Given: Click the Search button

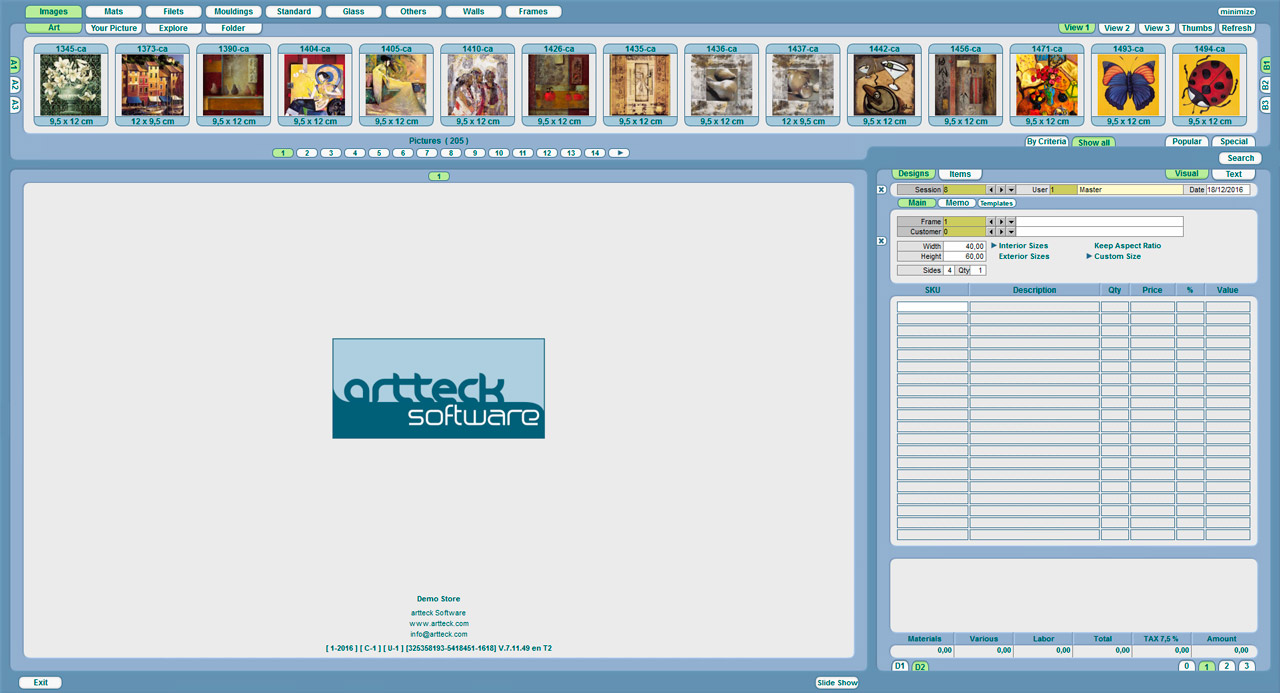Looking at the screenshot, I should point(1240,158).
